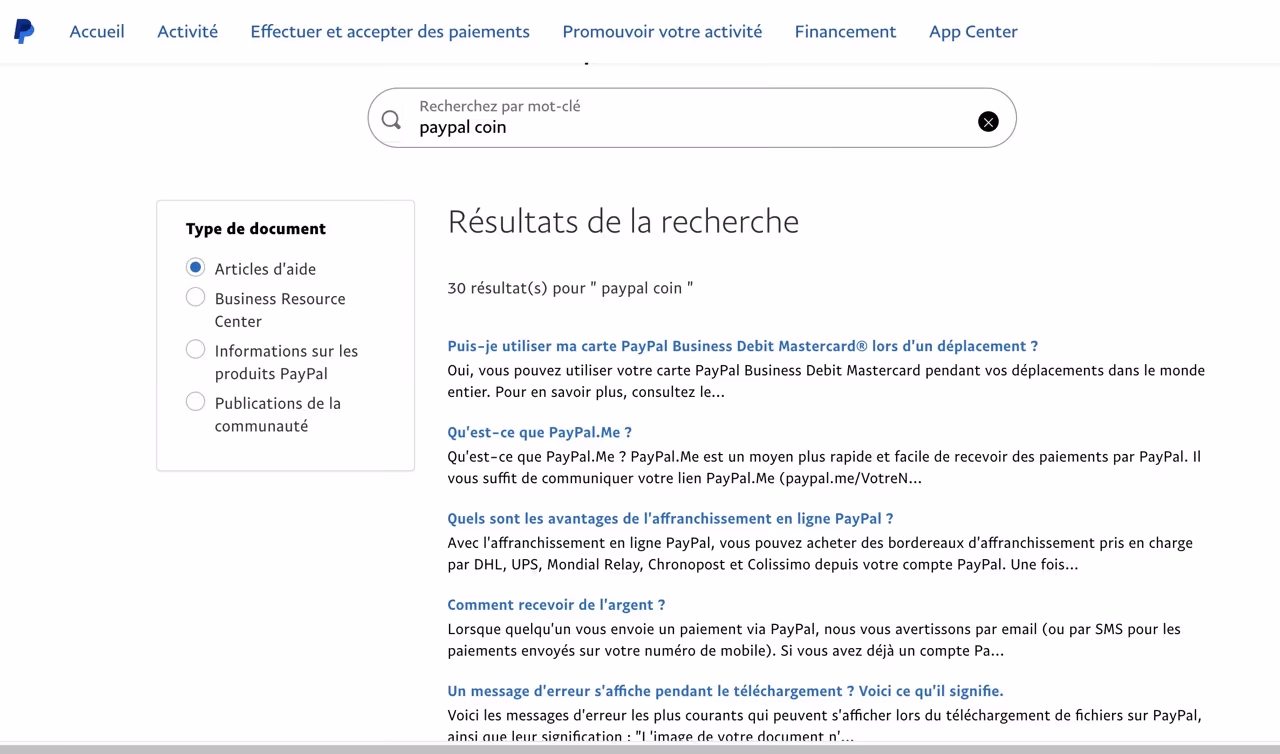This screenshot has width=1280, height=754.
Task: Open Effectuer et accepter des paiements
Action: tap(390, 31)
